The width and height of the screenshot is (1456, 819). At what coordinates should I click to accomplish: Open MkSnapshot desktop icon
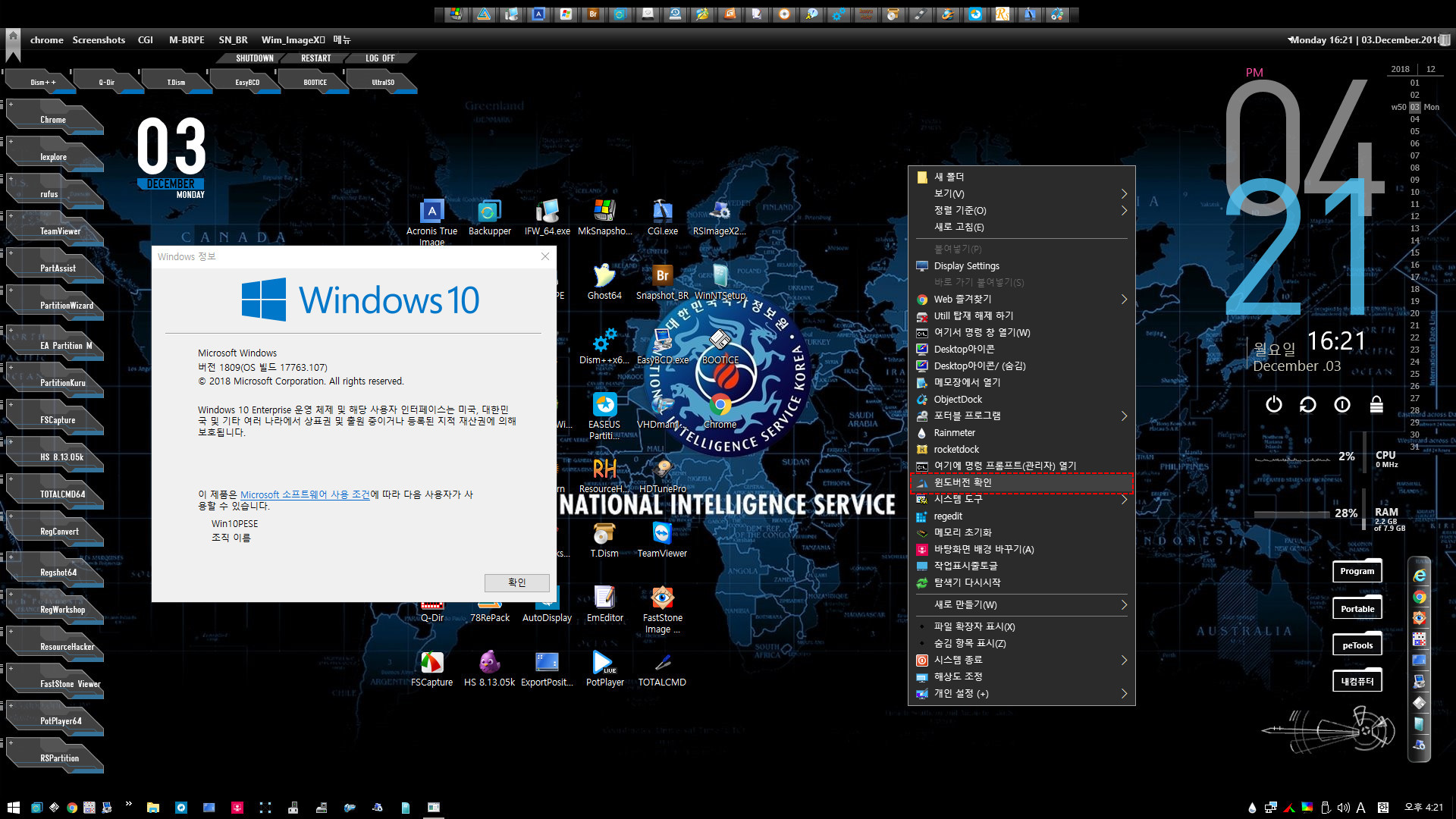point(604,218)
